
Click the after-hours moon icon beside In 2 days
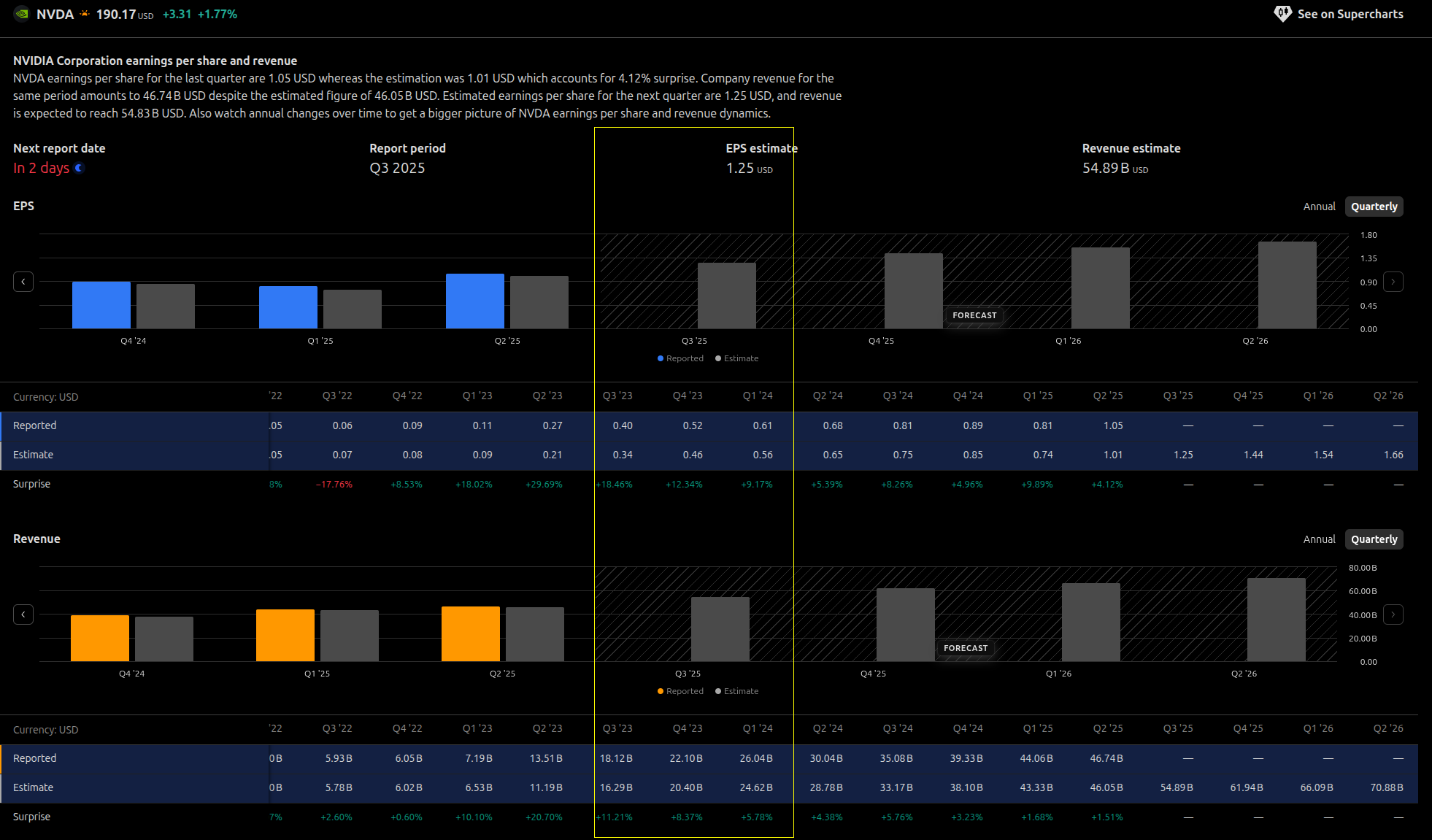(80, 168)
